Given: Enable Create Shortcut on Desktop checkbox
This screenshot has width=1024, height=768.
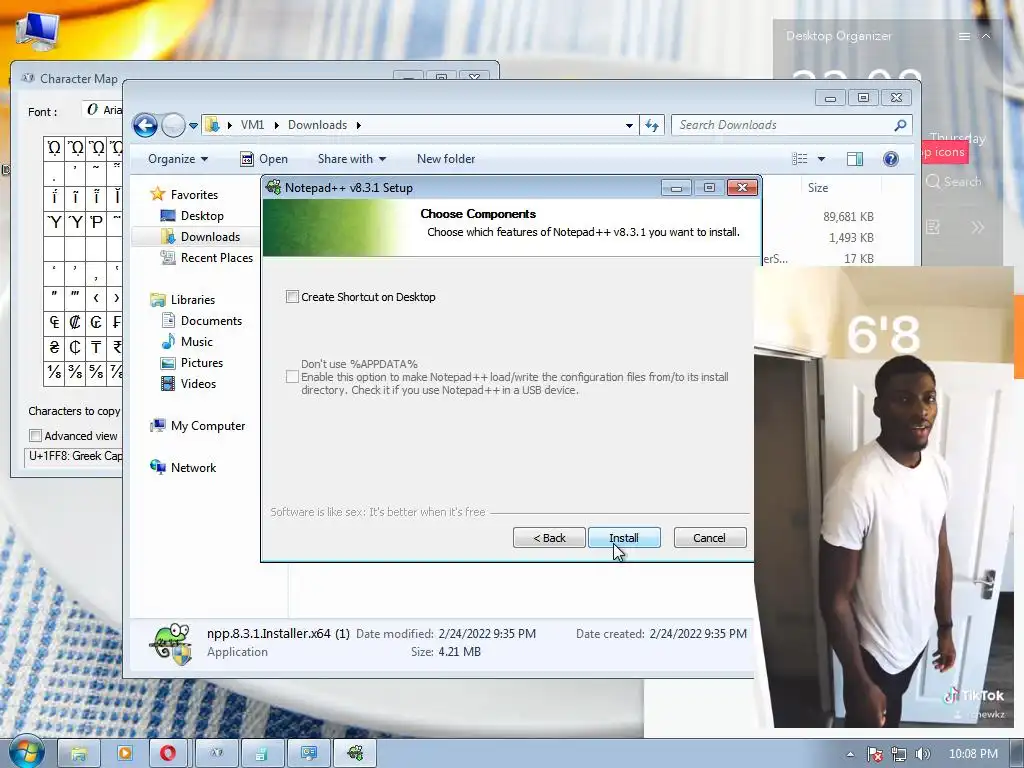Looking at the screenshot, I should click(x=293, y=297).
